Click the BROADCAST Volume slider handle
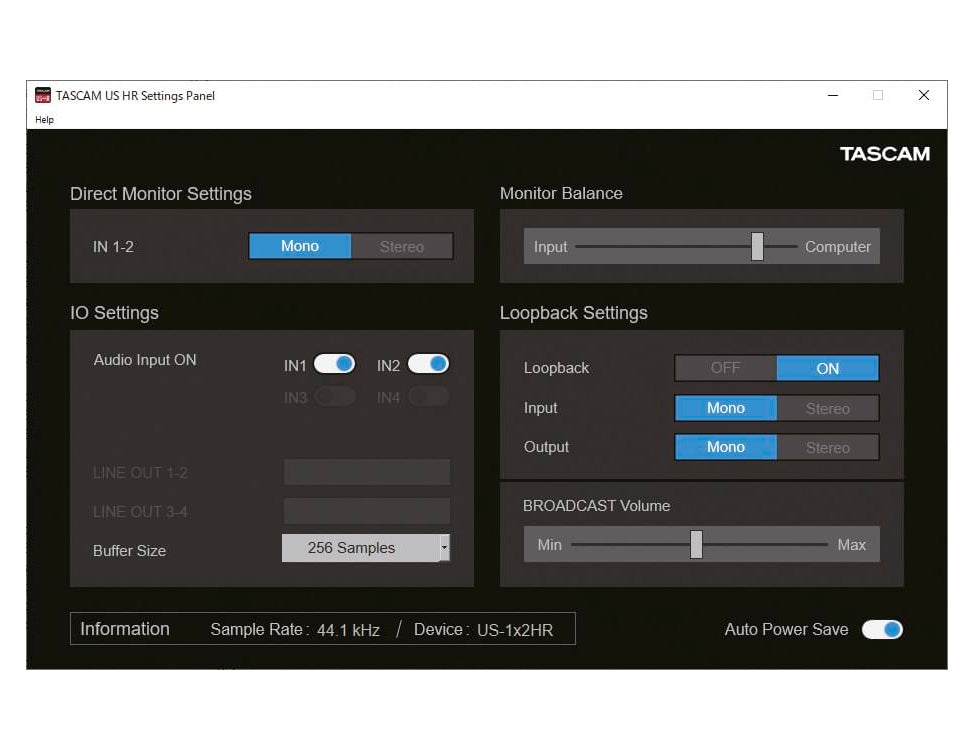The height and width of the screenshot is (750, 975). (696, 545)
